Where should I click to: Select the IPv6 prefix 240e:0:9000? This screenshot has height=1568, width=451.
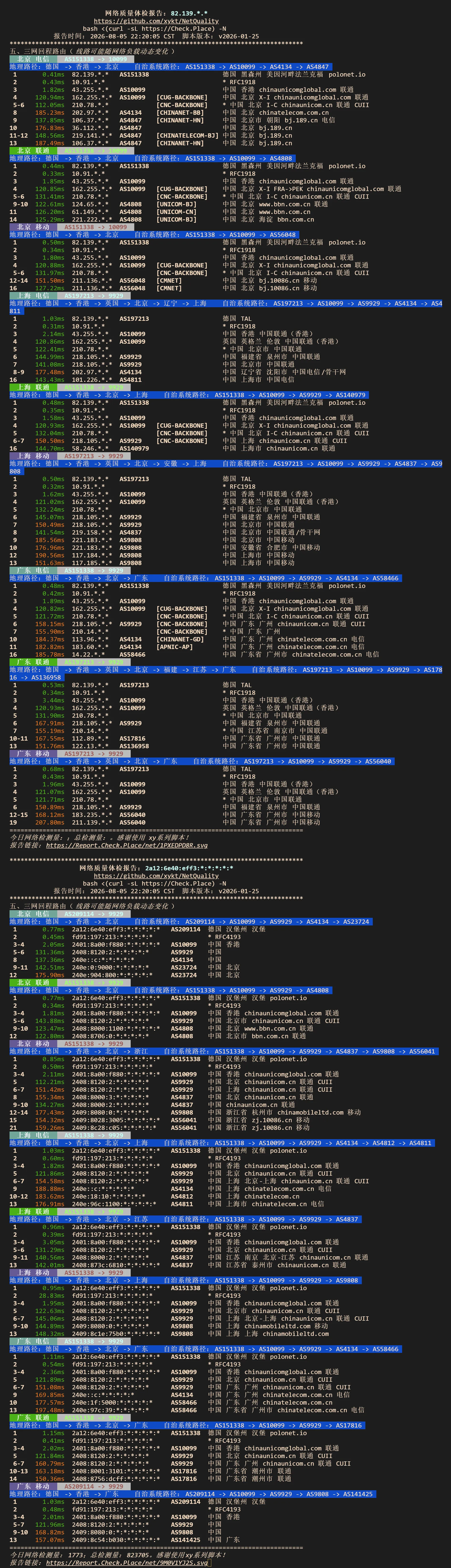tap(92, 967)
